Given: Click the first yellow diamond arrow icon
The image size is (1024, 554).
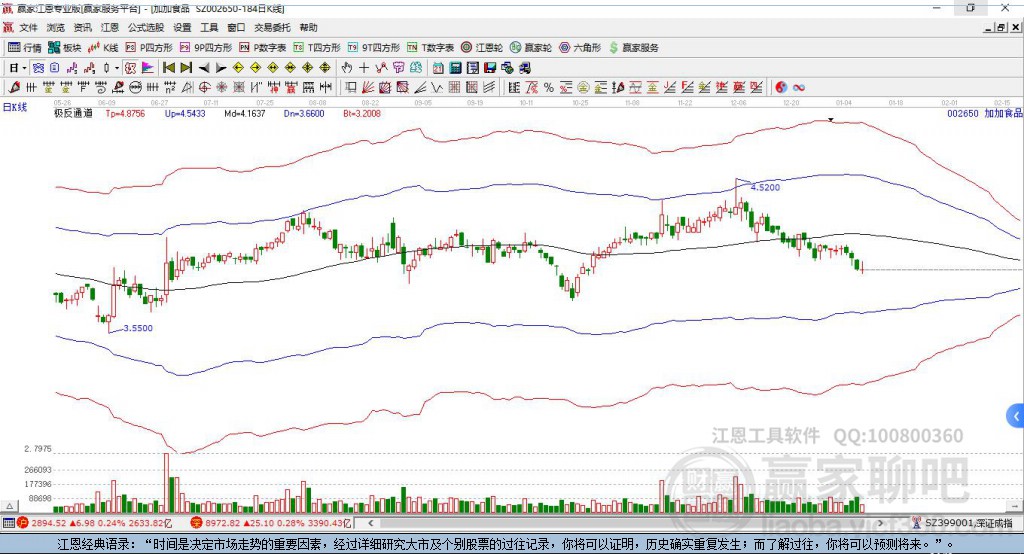Looking at the screenshot, I should coord(238,68).
